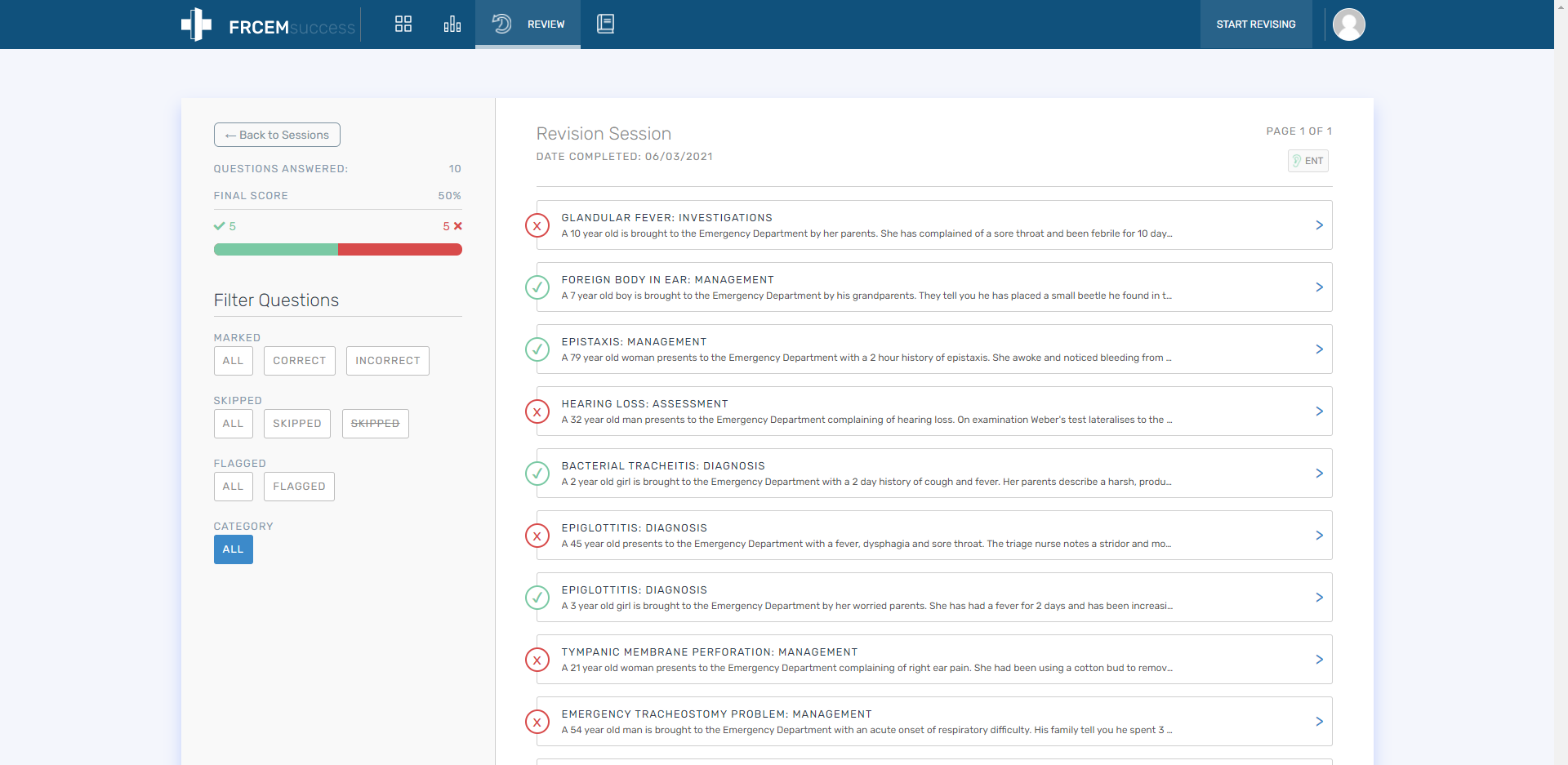Click incorrect icon on 45 year old Epiglottitis
Screen dimensions: 1568x765
click(537, 536)
